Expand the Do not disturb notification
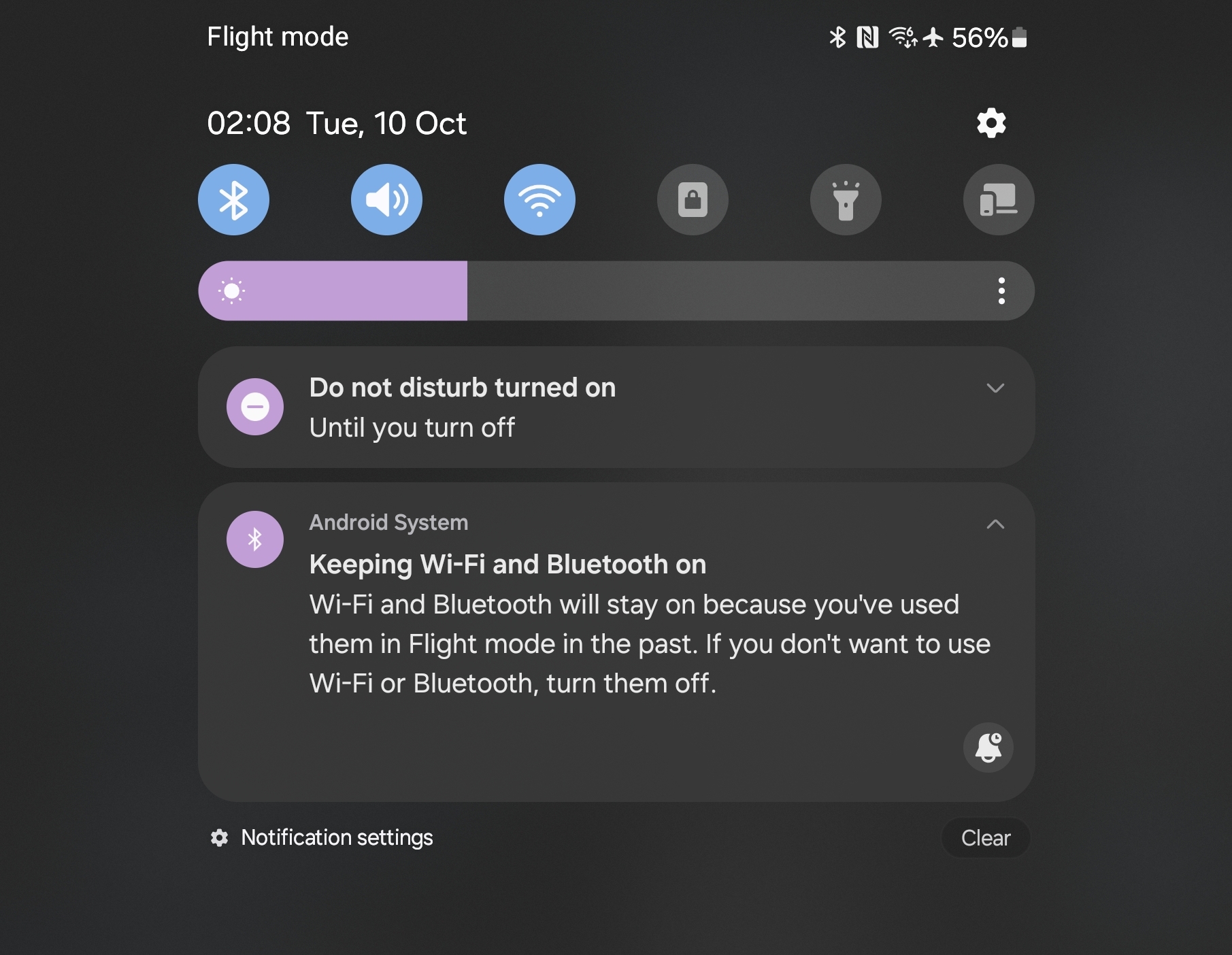 click(995, 388)
